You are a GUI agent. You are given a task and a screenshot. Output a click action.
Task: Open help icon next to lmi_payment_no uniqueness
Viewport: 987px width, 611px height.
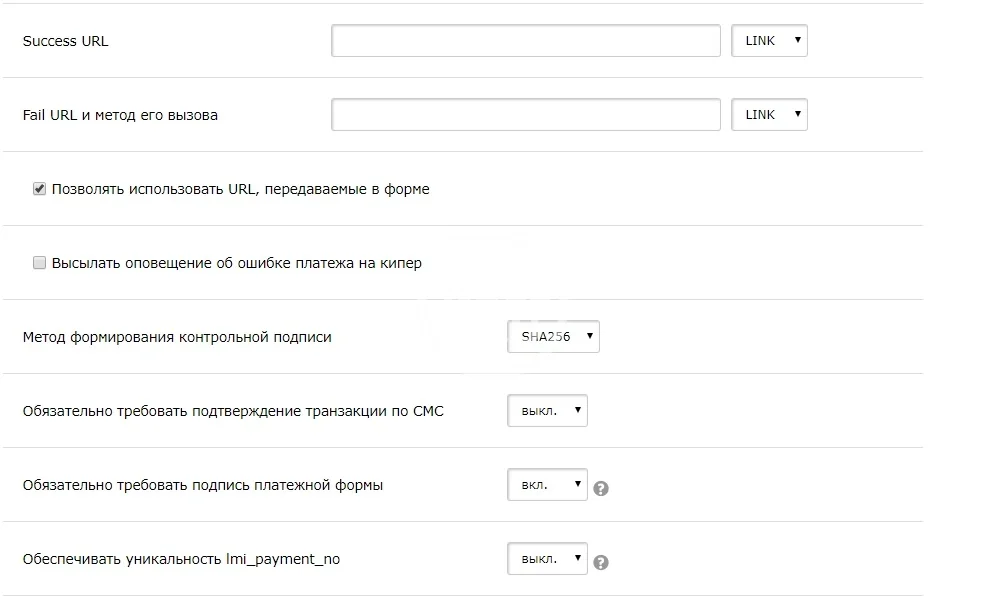click(x=601, y=563)
